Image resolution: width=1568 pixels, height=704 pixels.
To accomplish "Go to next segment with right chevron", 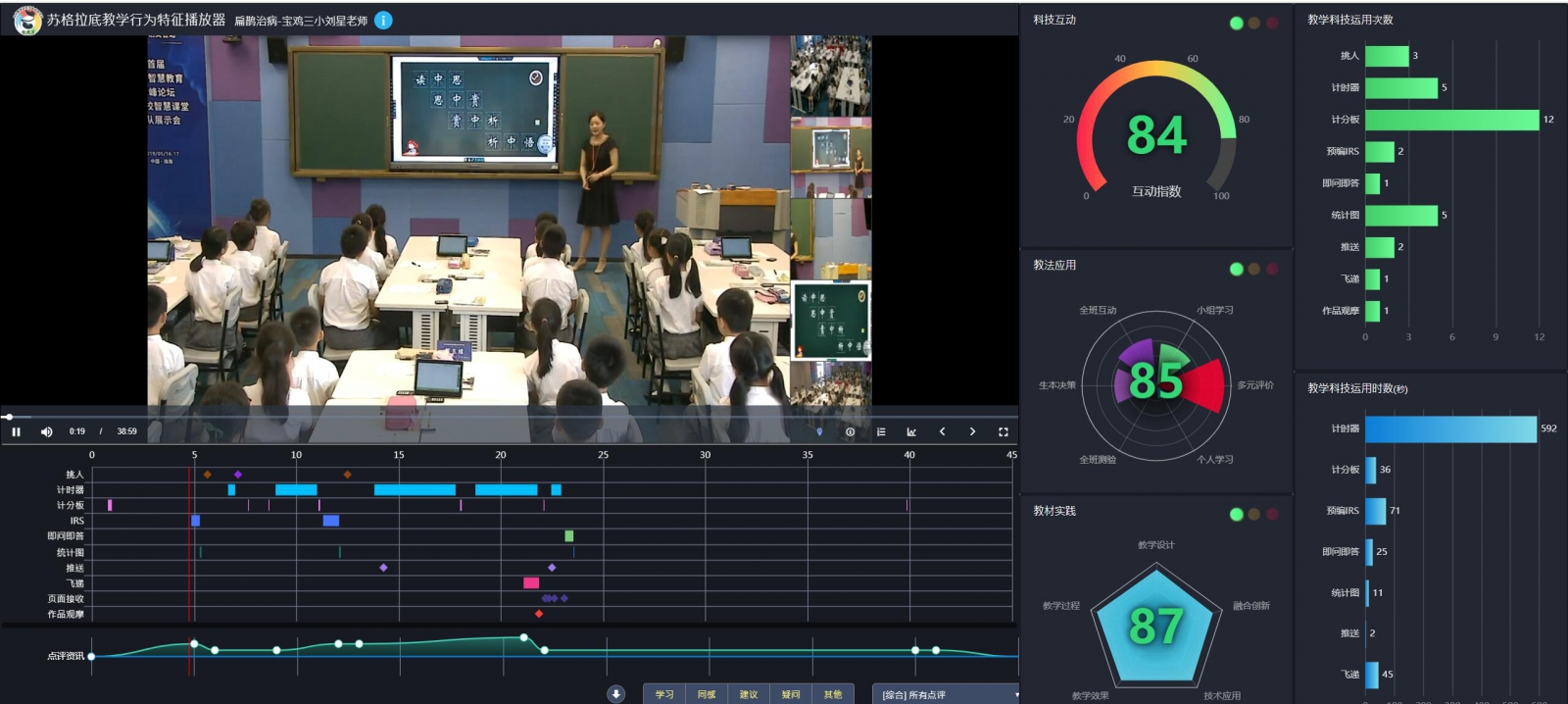I will point(972,431).
